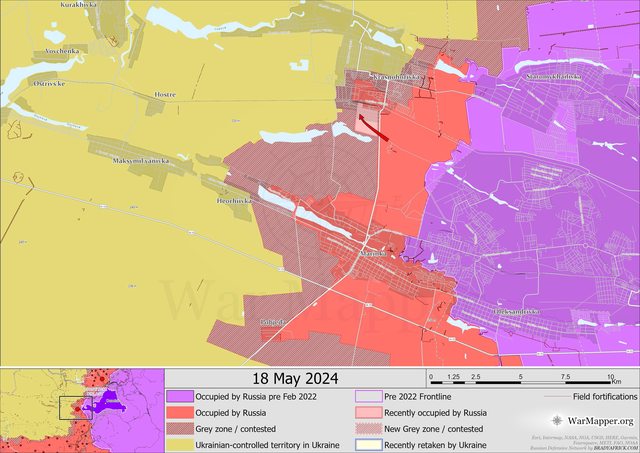Click the Field fortifications line symbol in legend

click(559, 397)
